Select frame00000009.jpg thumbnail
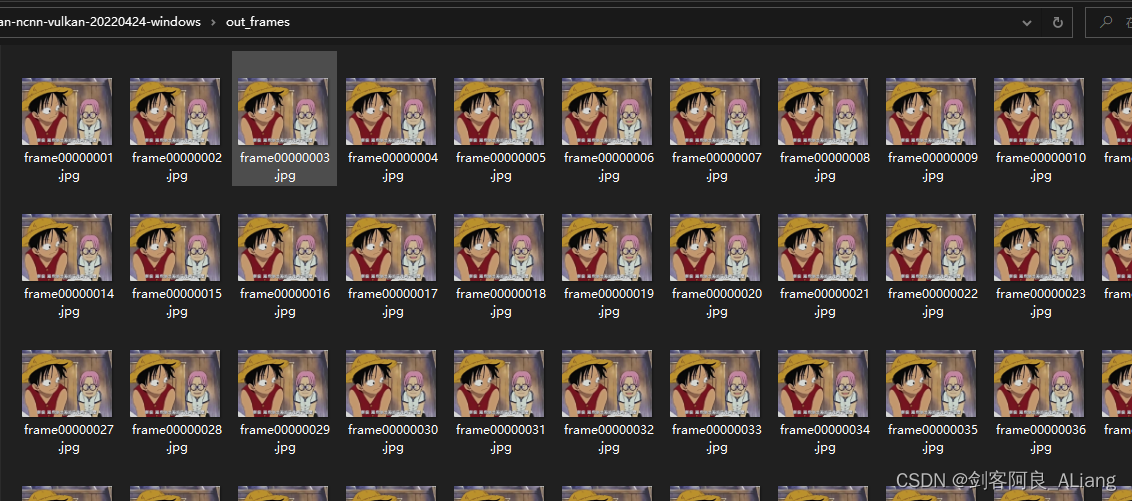 [x=931, y=112]
